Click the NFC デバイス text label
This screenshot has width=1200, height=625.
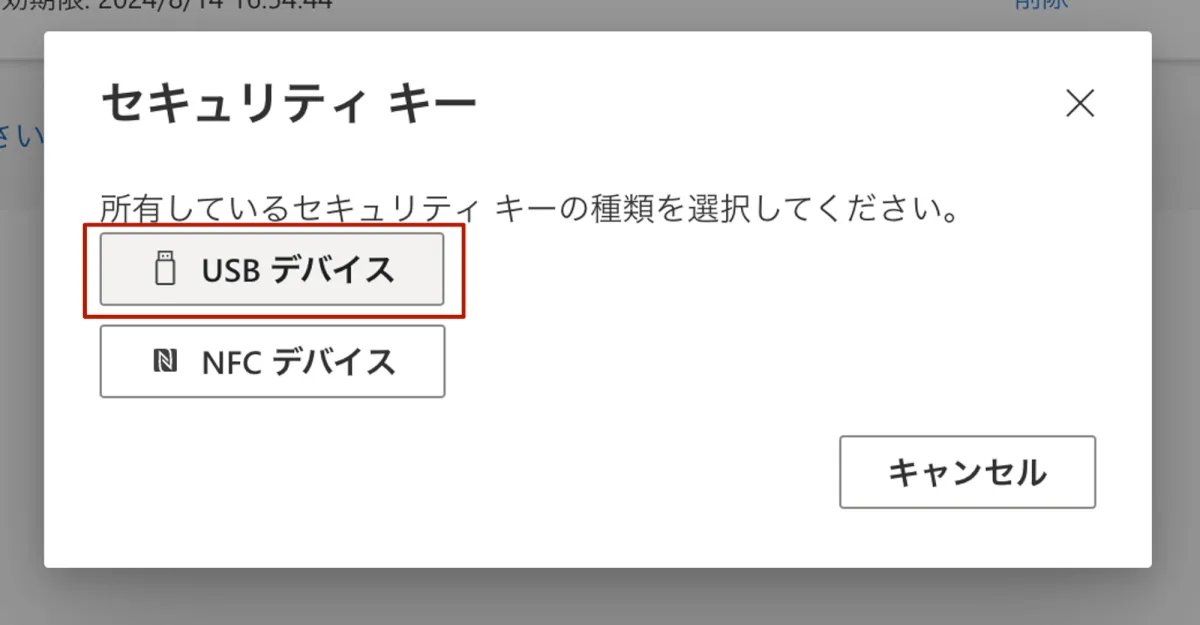pos(299,361)
